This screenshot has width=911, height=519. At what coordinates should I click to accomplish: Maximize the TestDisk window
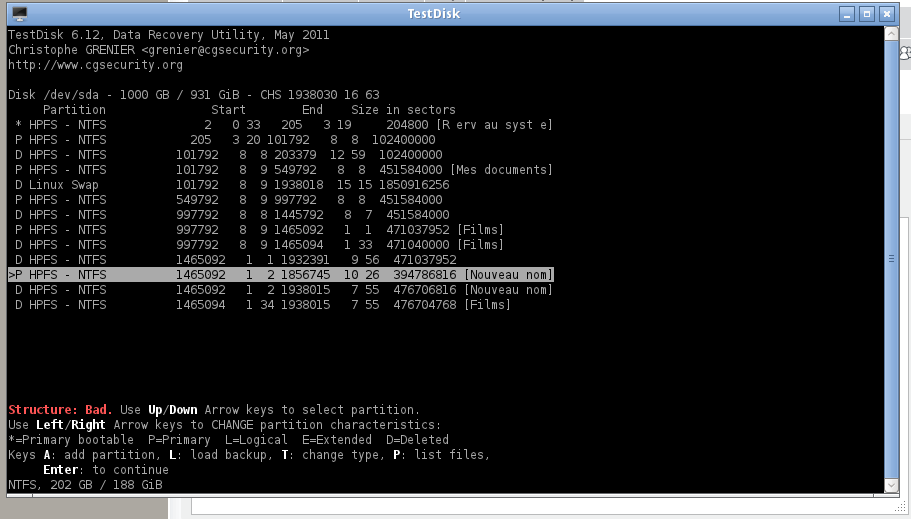867,14
